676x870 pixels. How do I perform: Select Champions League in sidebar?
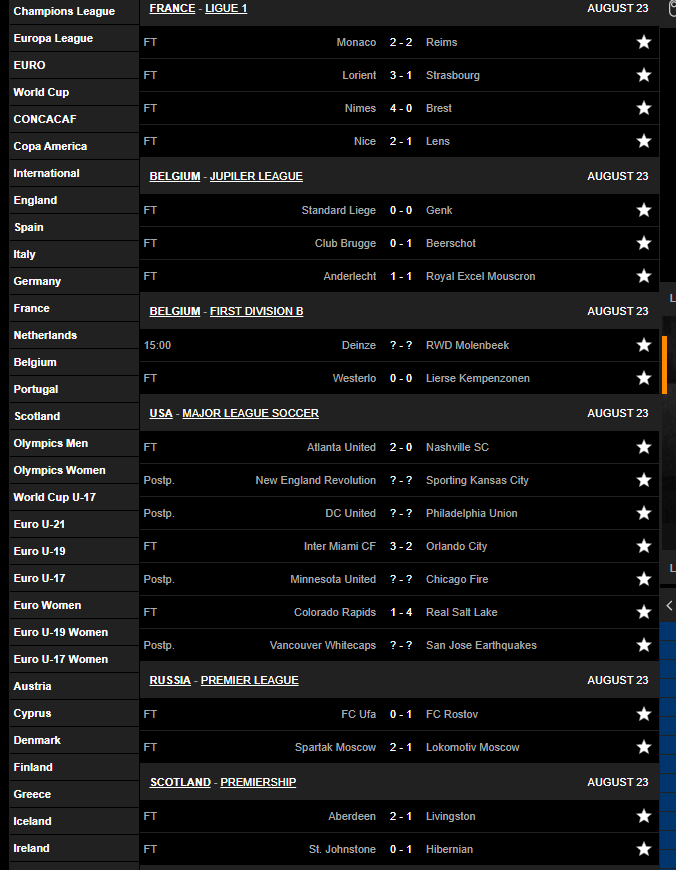[x=74, y=11]
